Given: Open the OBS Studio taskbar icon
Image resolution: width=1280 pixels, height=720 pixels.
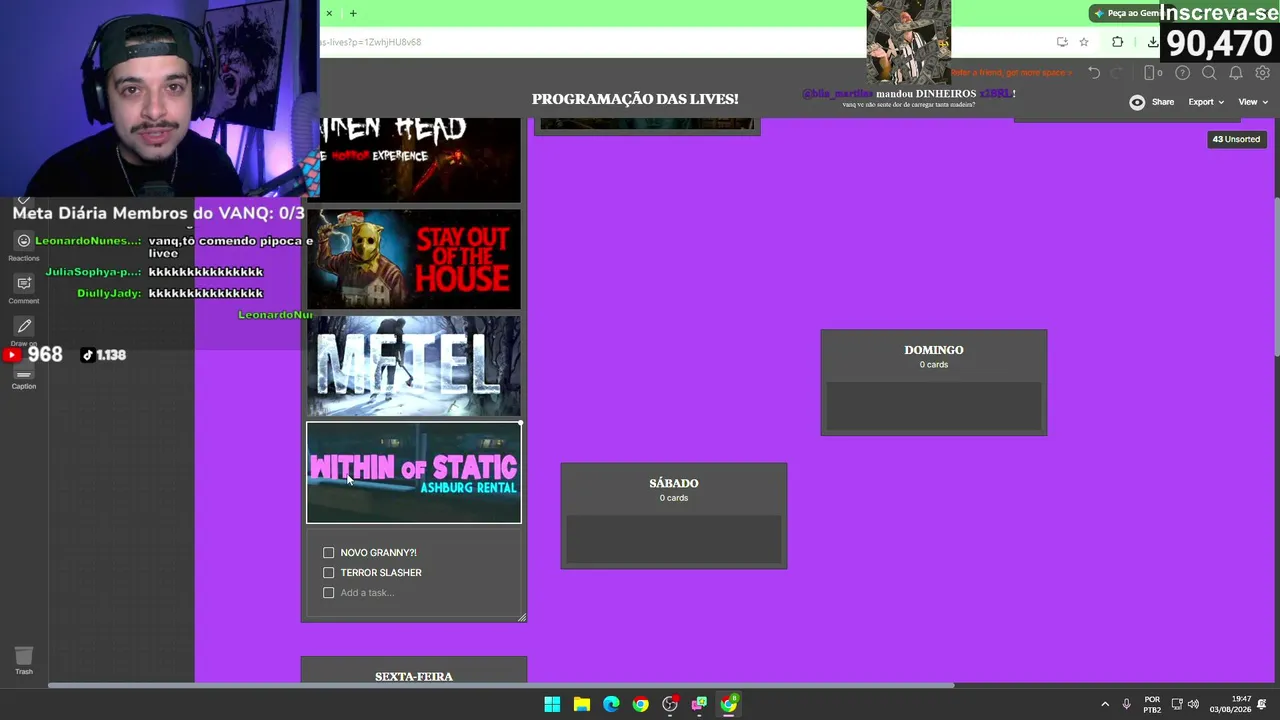Looking at the screenshot, I should 670,704.
